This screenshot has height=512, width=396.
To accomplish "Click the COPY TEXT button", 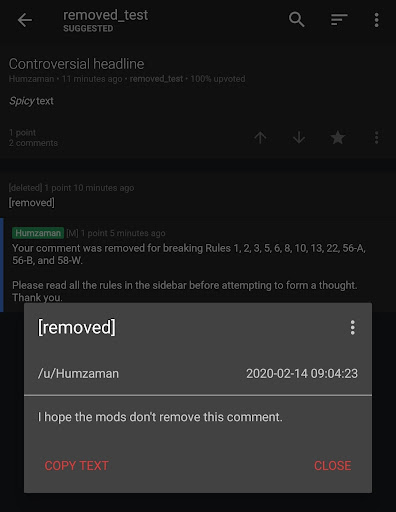I will pyautogui.click(x=77, y=465).
